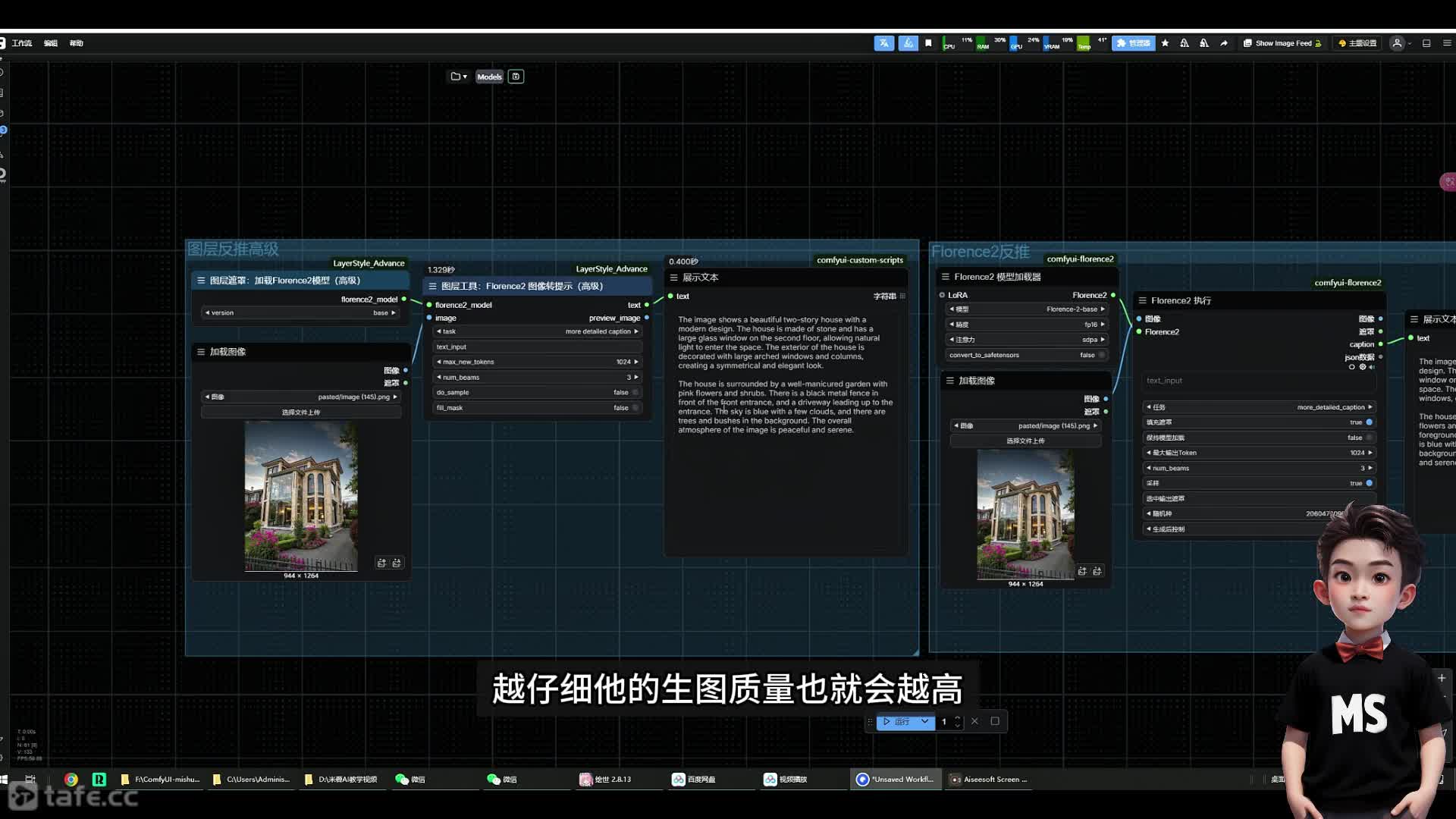Open the version base dropdown in the LayerStyle Florence2 loader
Viewport: 1456px width, 819px height.
point(300,312)
